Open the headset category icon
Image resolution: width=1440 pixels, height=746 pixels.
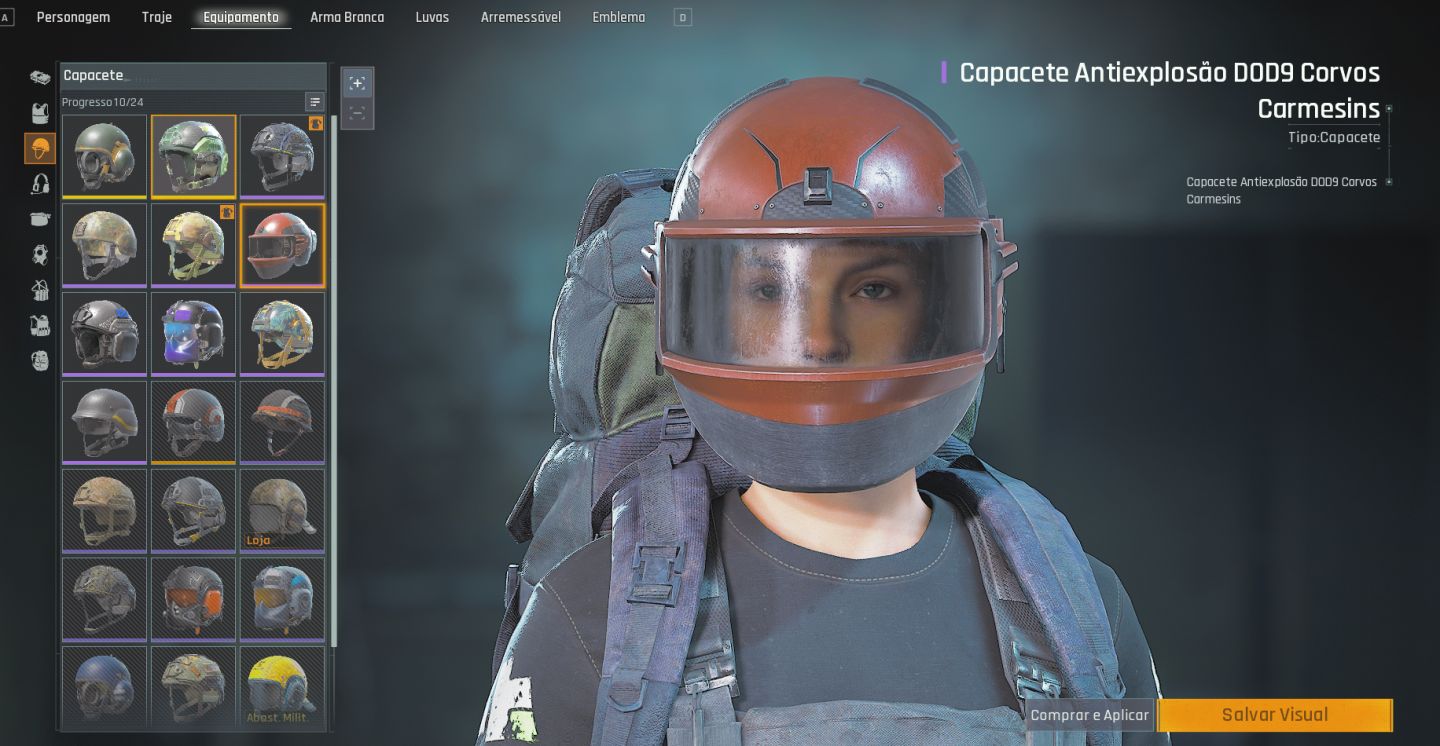tap(40, 184)
